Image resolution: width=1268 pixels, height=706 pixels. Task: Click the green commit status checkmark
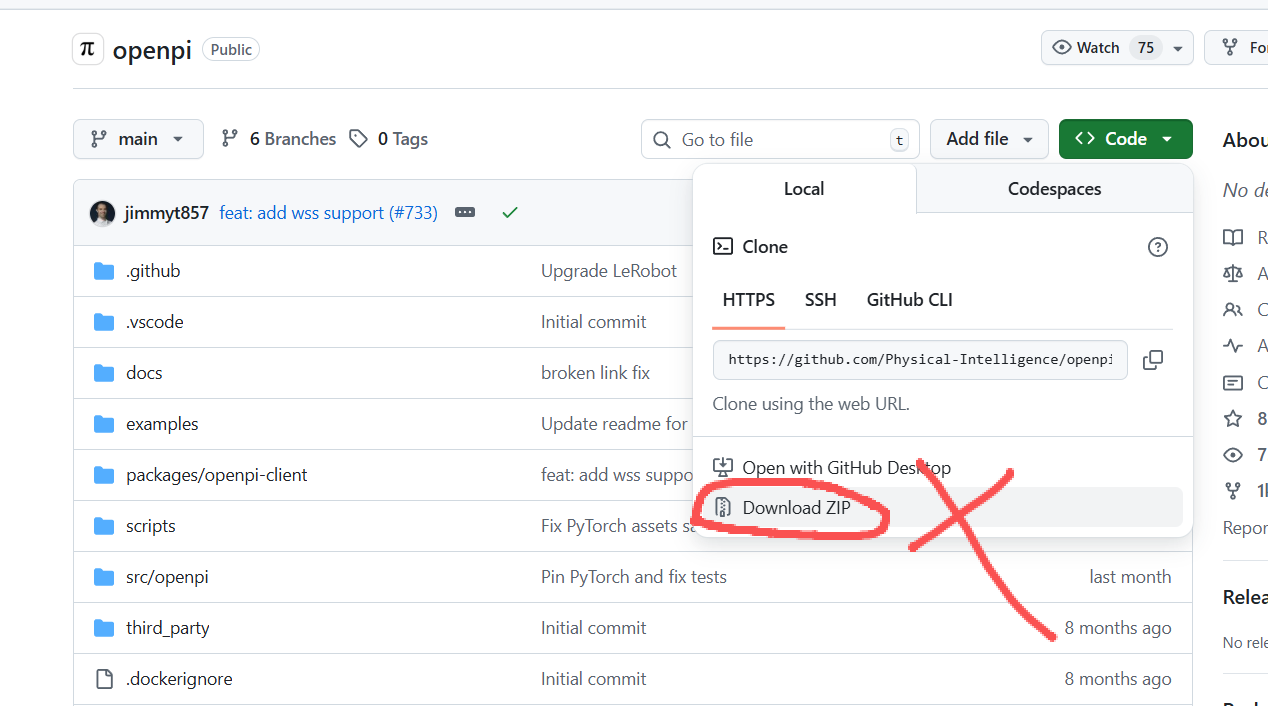(x=510, y=213)
